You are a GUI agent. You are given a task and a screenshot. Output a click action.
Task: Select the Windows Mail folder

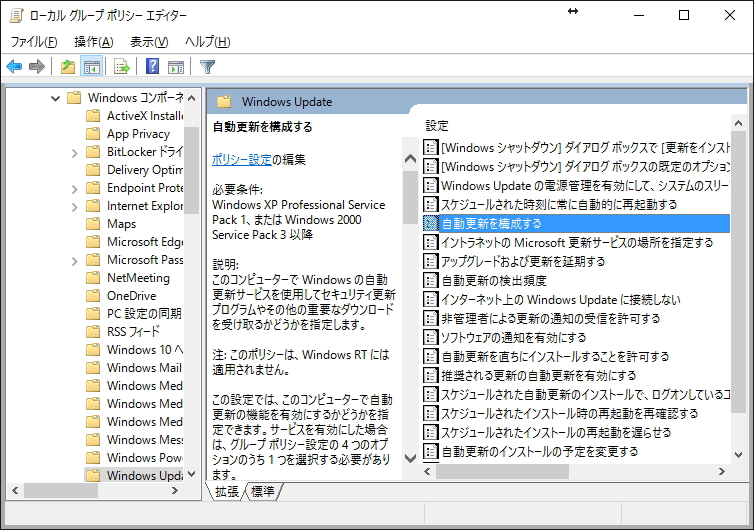(144, 367)
